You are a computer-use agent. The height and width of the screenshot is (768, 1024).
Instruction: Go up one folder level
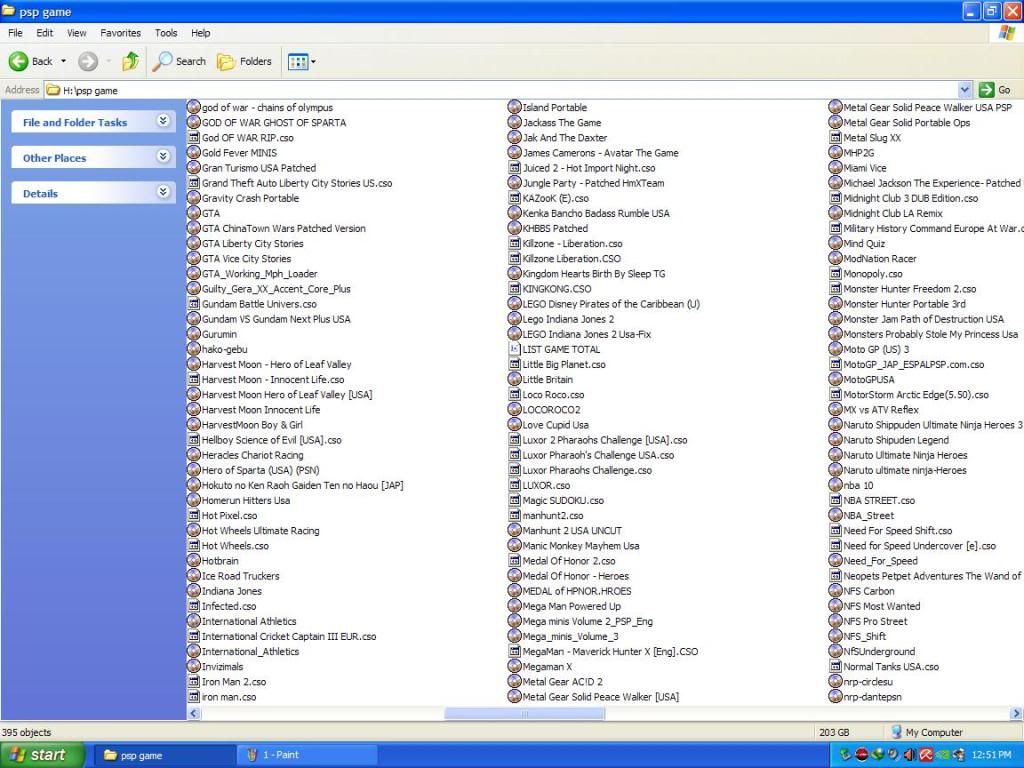click(131, 61)
